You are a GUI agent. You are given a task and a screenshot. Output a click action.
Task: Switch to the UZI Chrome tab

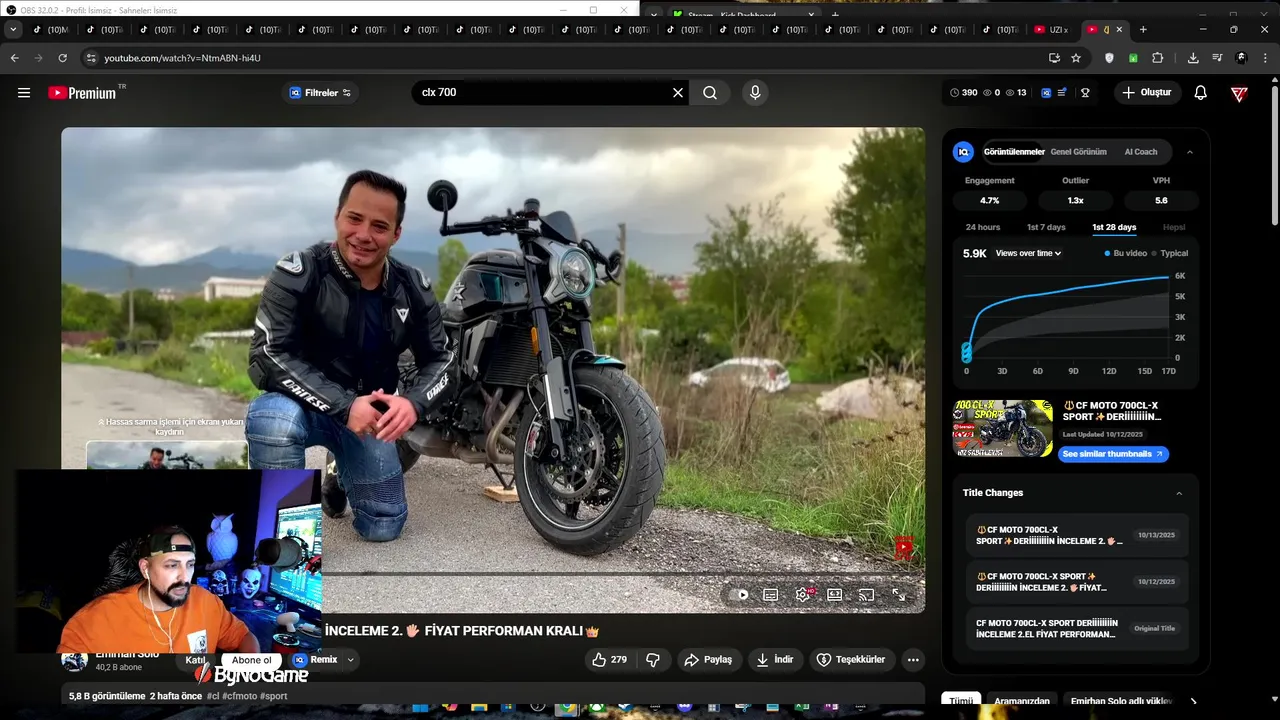point(1052,30)
